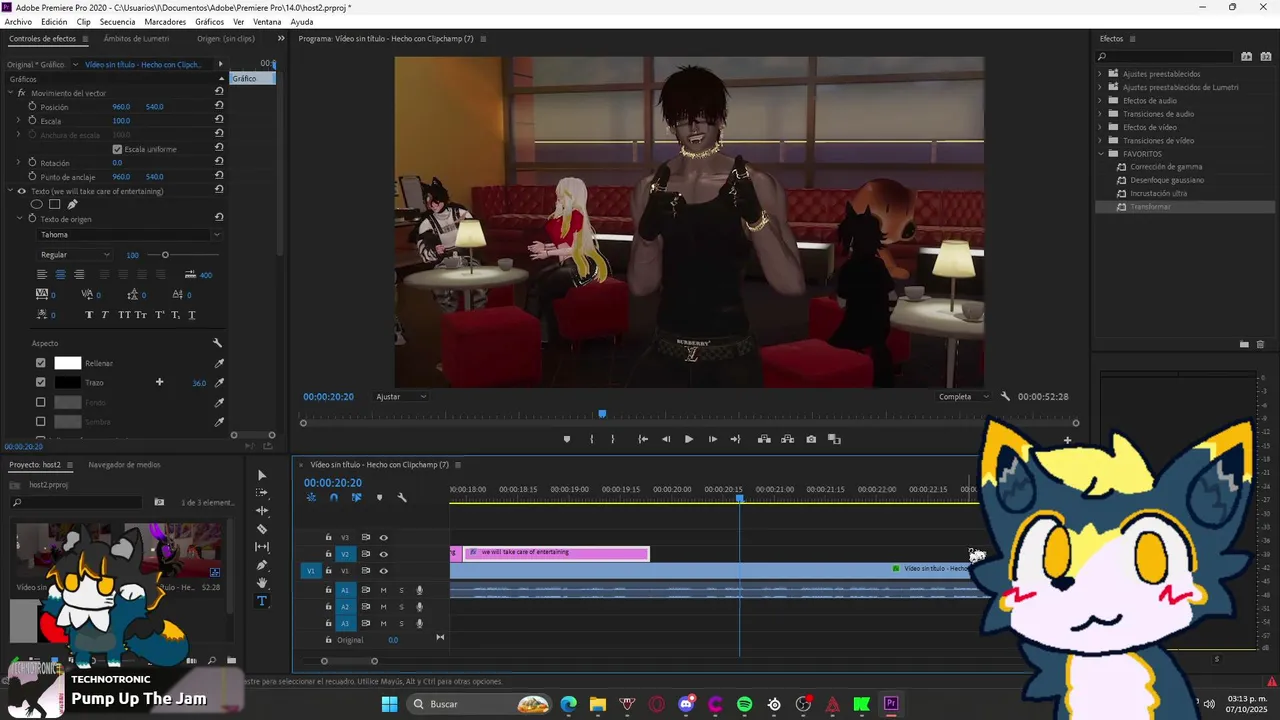Select the 'we will take care of entertaining' clip
Screen dimensions: 1280x720
click(x=556, y=553)
